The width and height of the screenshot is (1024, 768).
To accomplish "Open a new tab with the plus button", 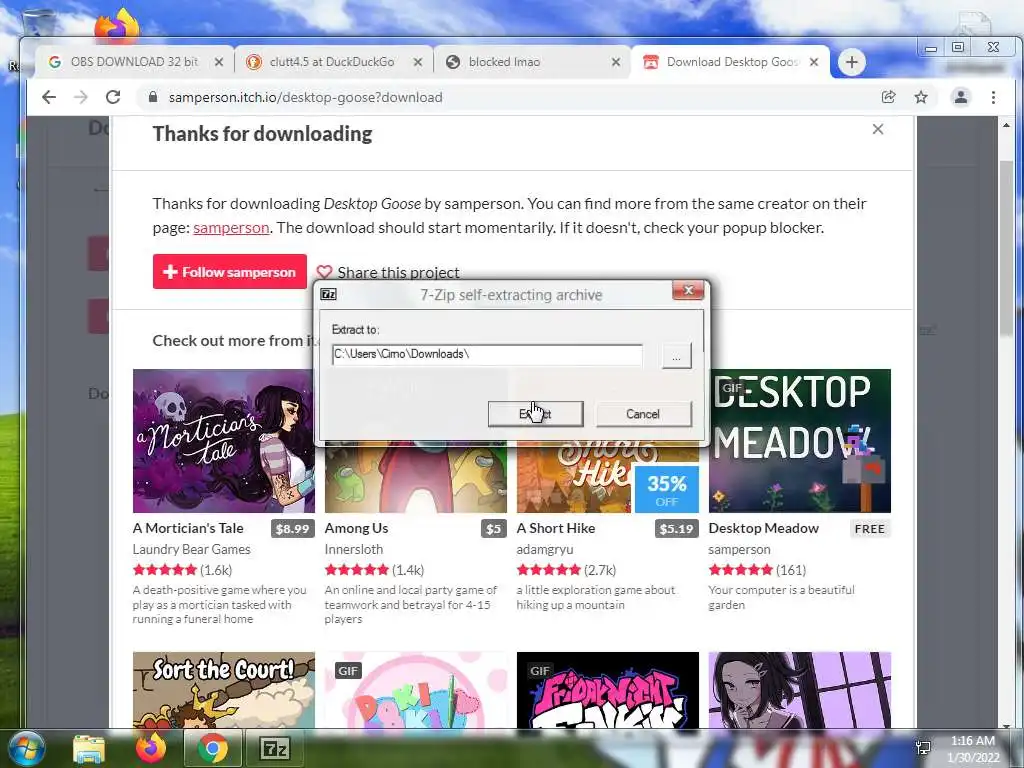I will tap(851, 62).
